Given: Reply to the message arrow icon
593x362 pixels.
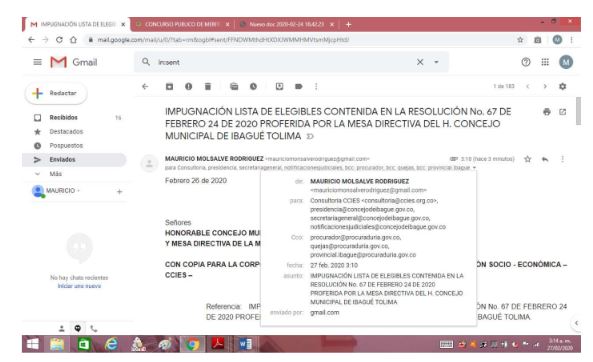Looking at the screenshot, I should [545, 159].
